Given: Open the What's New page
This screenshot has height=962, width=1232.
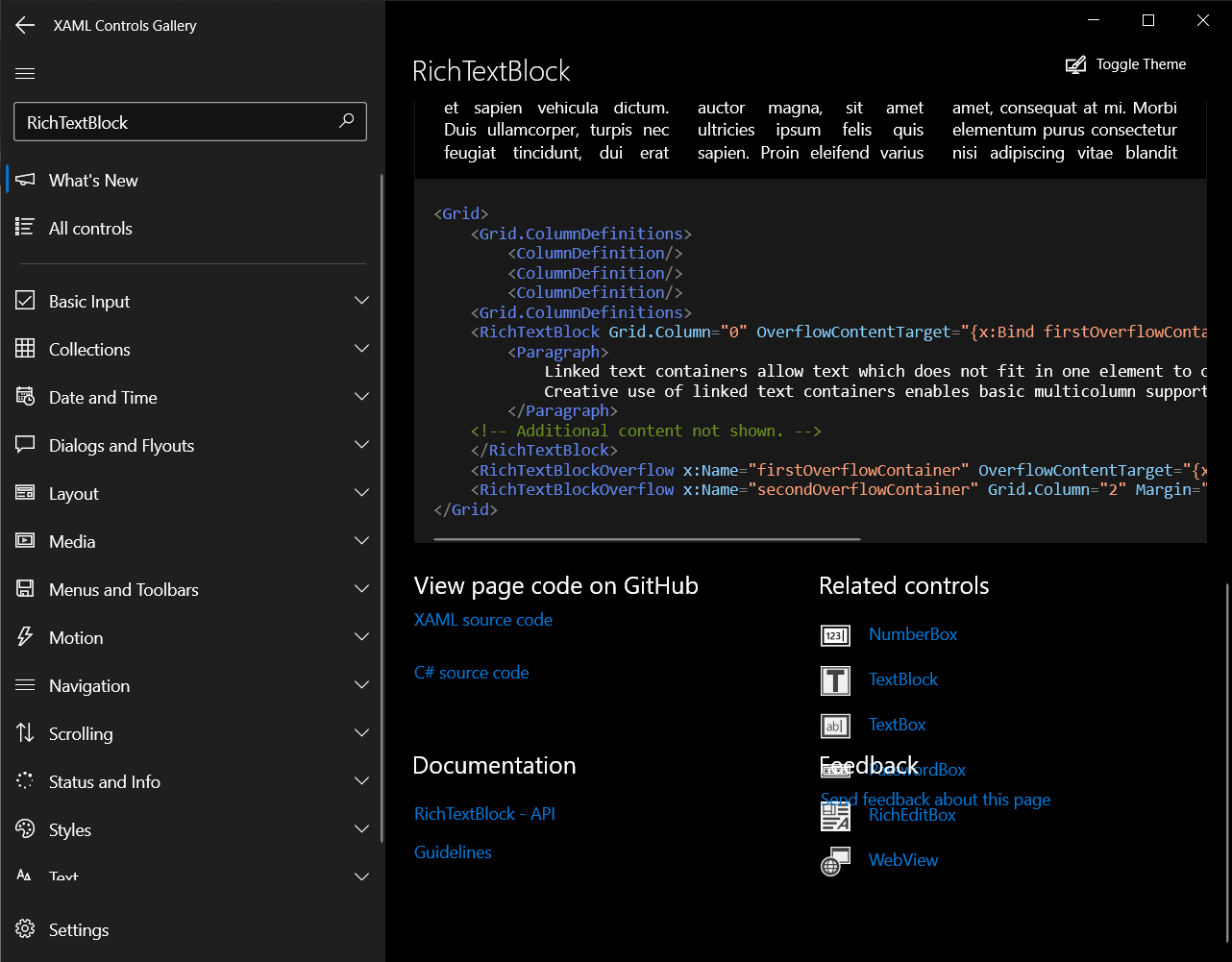Looking at the screenshot, I should (93, 180).
